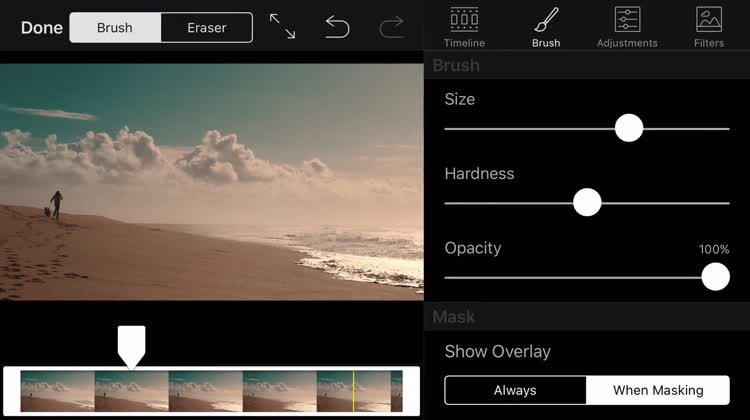Select the Brush mode segment
750x420 pixels.
click(115, 28)
